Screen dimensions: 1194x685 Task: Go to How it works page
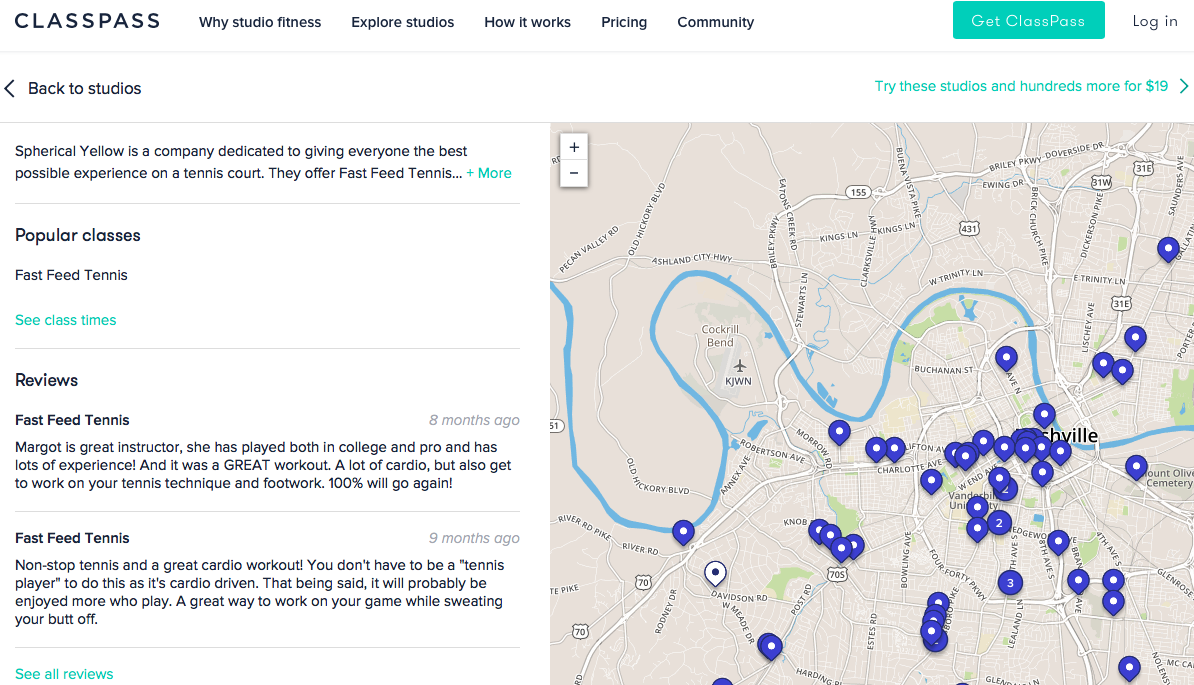pyautogui.click(x=527, y=22)
